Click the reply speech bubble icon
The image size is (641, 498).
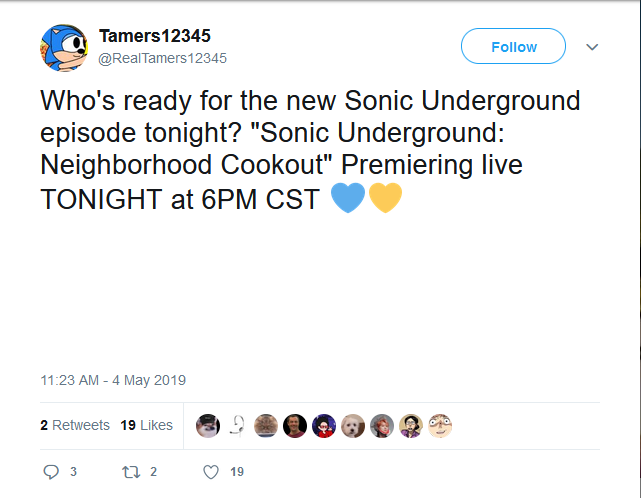(x=52, y=471)
